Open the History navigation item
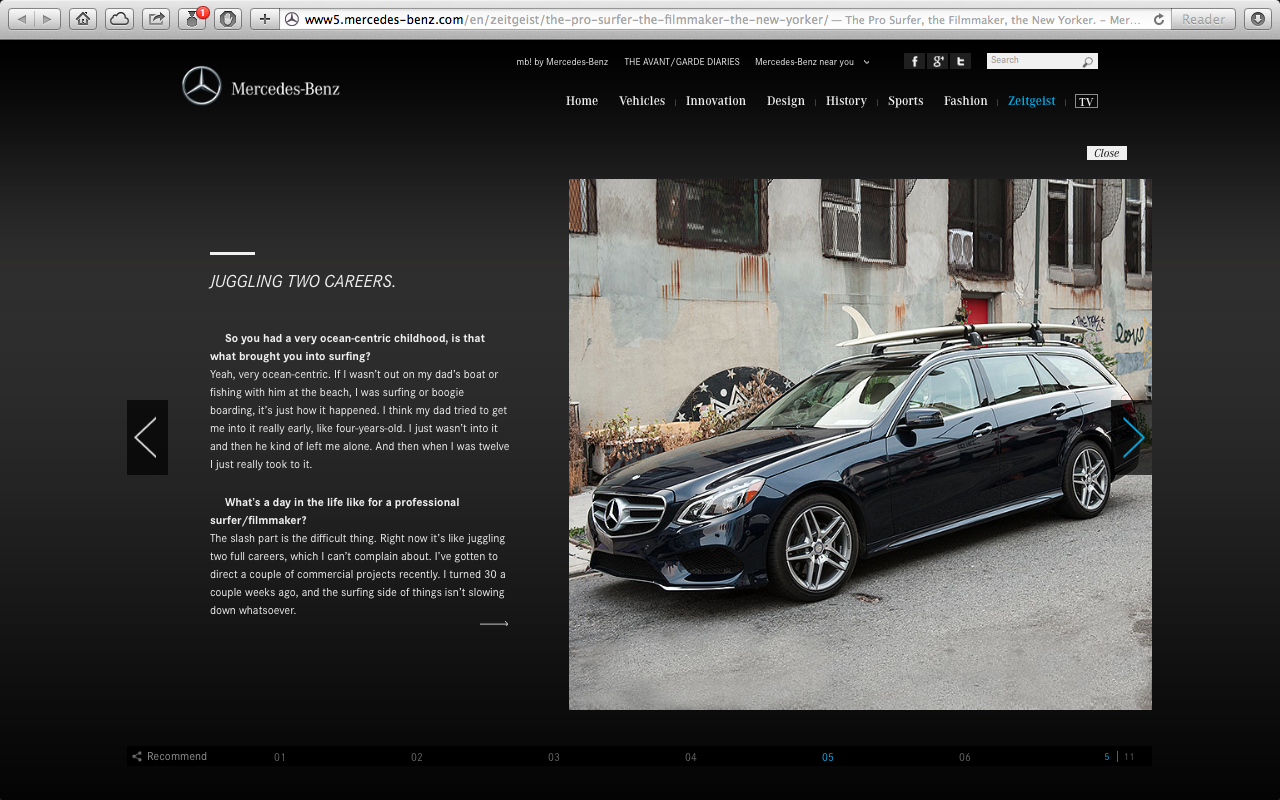Viewport: 1280px width, 800px height. pyautogui.click(x=846, y=101)
